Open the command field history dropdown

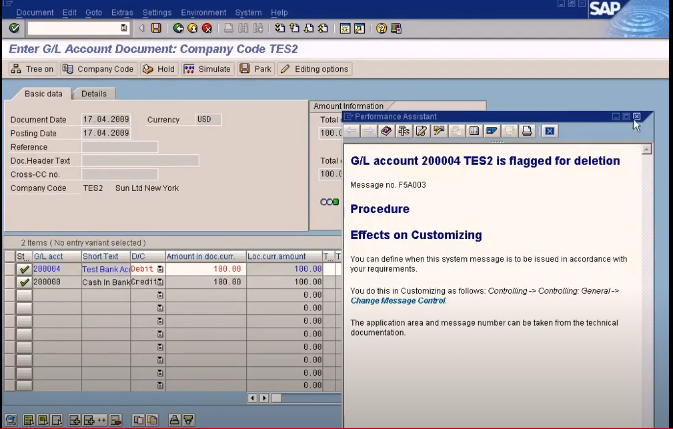coord(124,28)
